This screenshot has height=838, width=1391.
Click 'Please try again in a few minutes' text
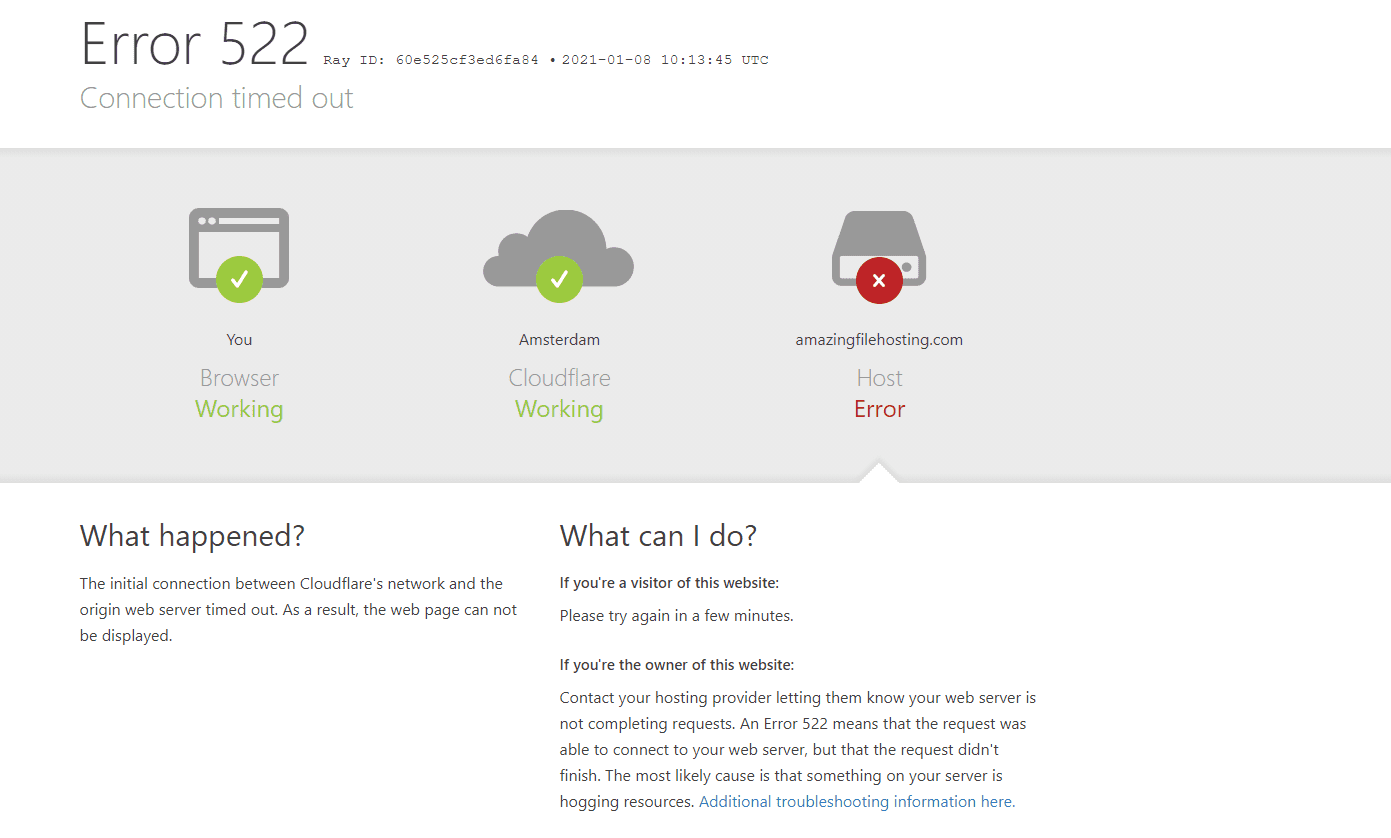click(x=676, y=616)
